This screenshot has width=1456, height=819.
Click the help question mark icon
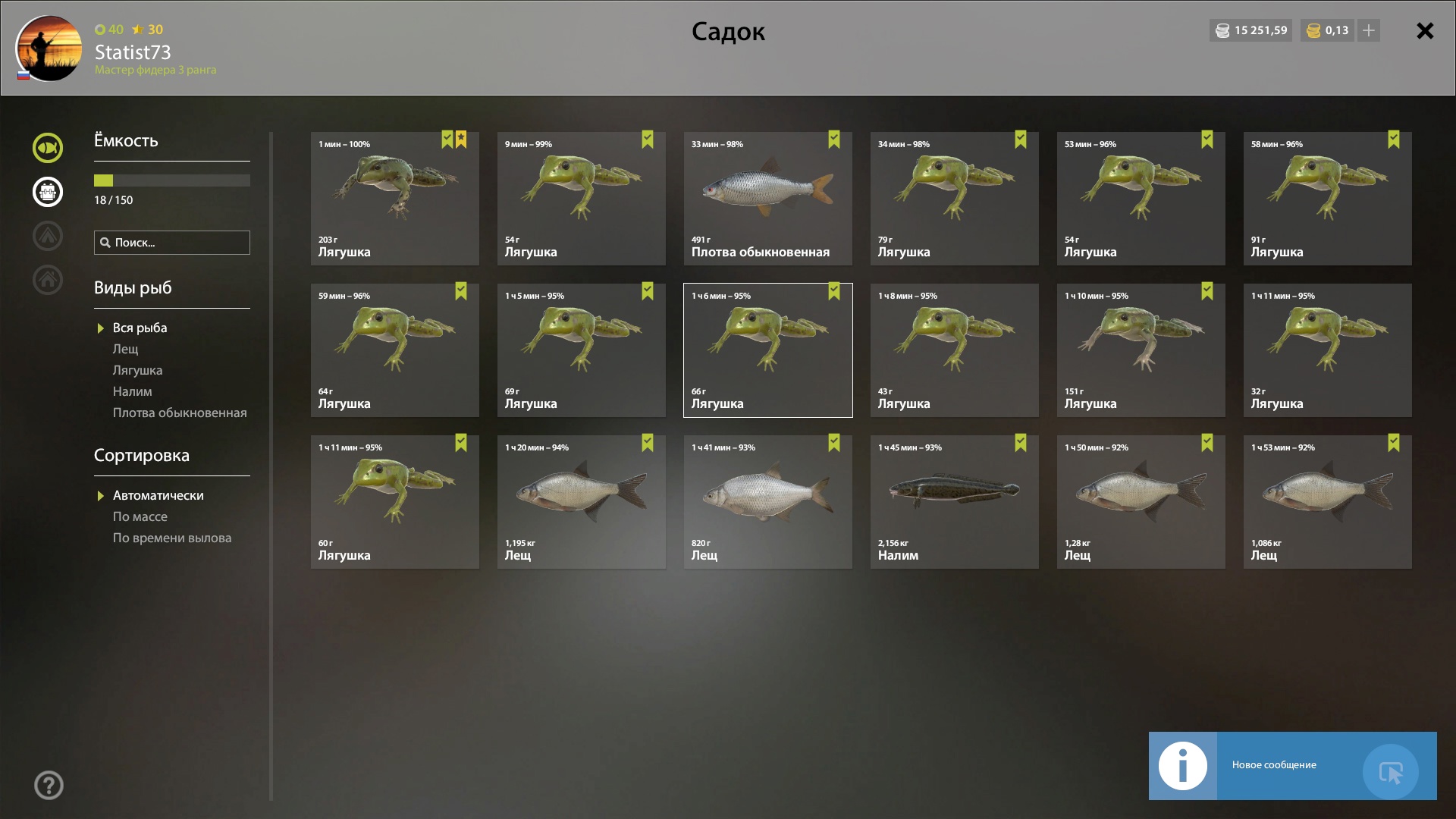click(49, 786)
